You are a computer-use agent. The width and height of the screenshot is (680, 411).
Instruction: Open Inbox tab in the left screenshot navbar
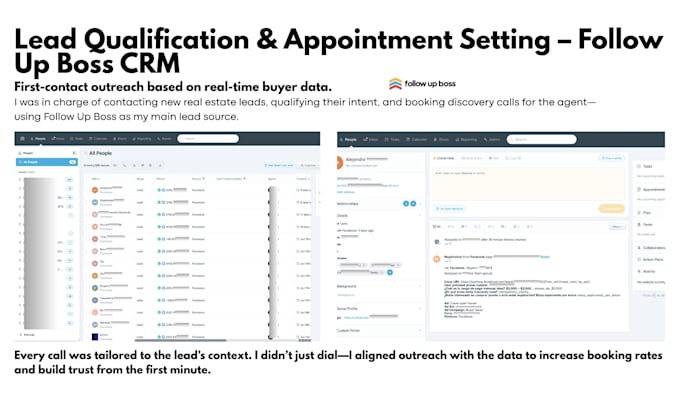click(x=58, y=139)
